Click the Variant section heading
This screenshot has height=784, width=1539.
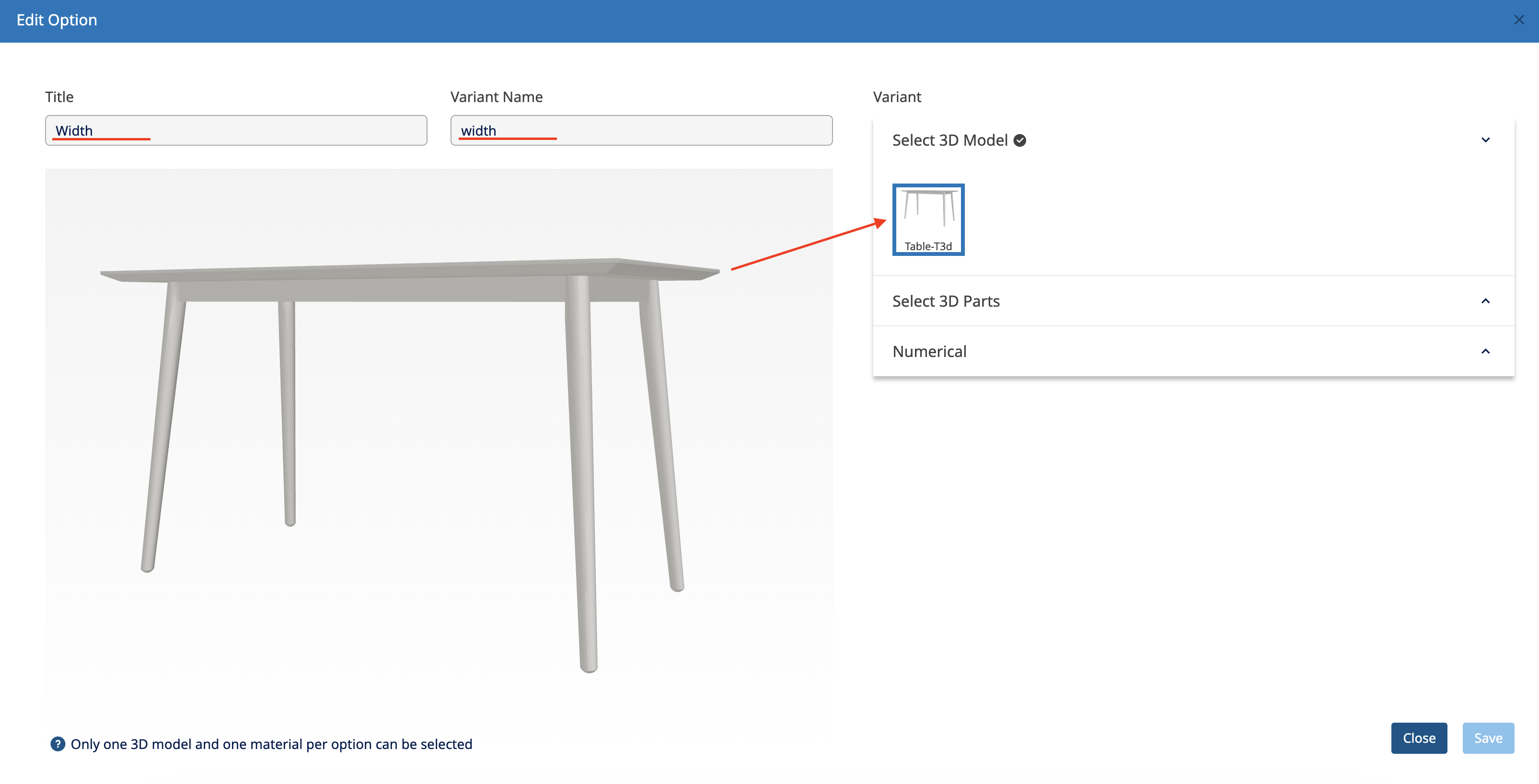pyautogui.click(x=897, y=97)
